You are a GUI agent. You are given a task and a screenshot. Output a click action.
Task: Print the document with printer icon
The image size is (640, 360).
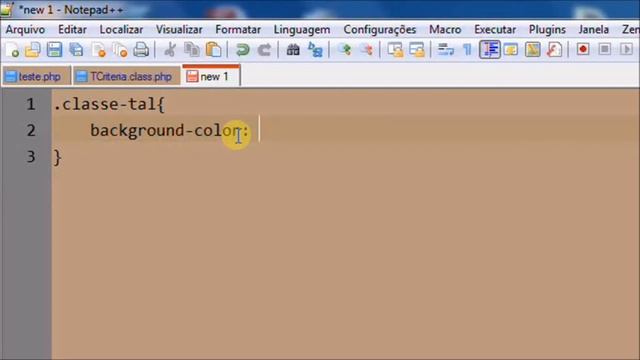point(141,50)
